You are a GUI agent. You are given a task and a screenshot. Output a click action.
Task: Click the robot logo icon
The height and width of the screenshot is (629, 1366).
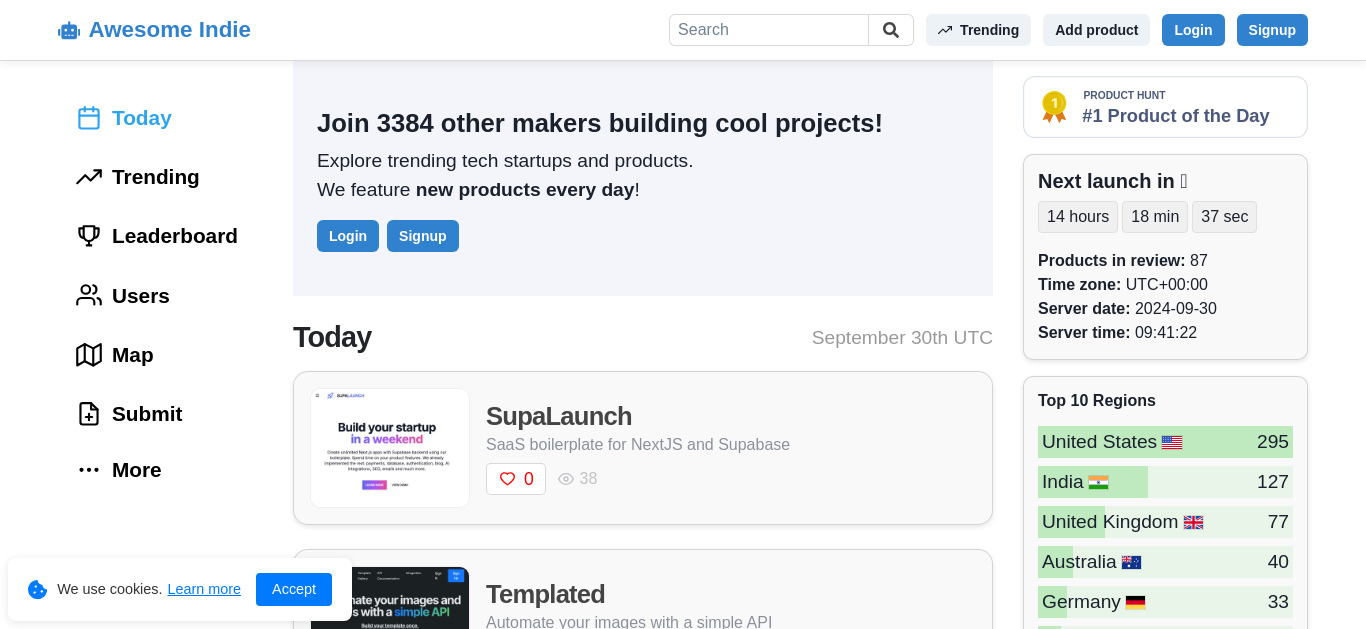69,31
